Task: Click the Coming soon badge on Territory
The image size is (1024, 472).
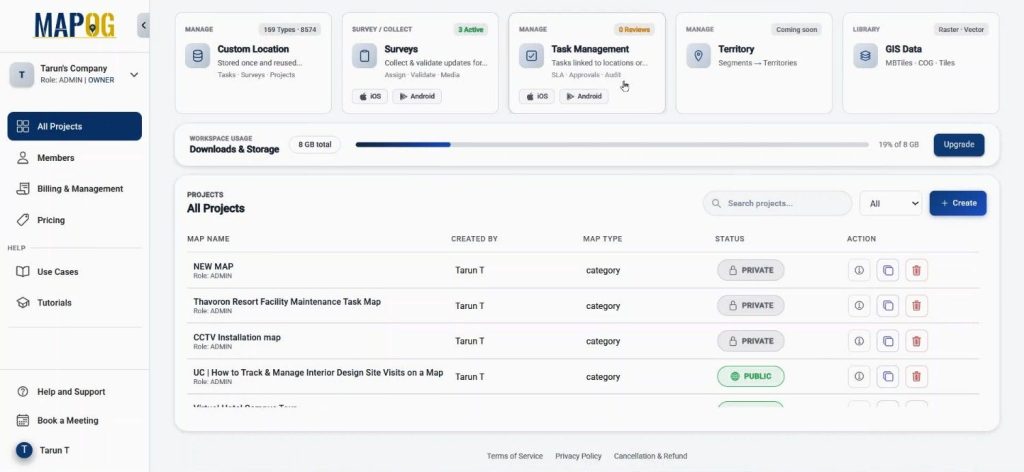Action: [796, 29]
